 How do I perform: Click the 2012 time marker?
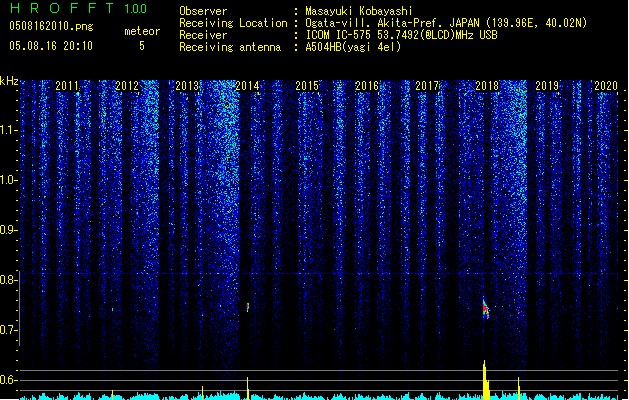click(127, 86)
